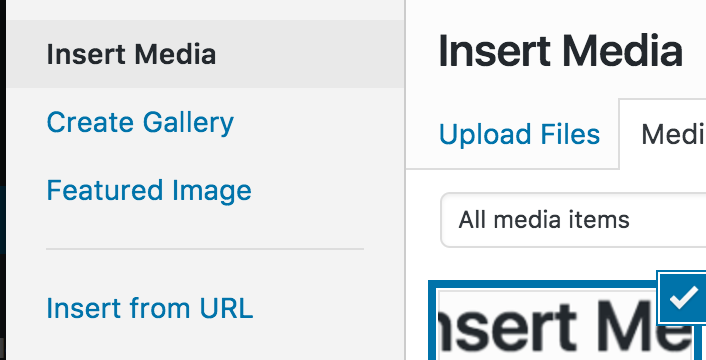Viewport: 706px width, 360px height.
Task: Open the Create Gallery option
Action: 140,122
